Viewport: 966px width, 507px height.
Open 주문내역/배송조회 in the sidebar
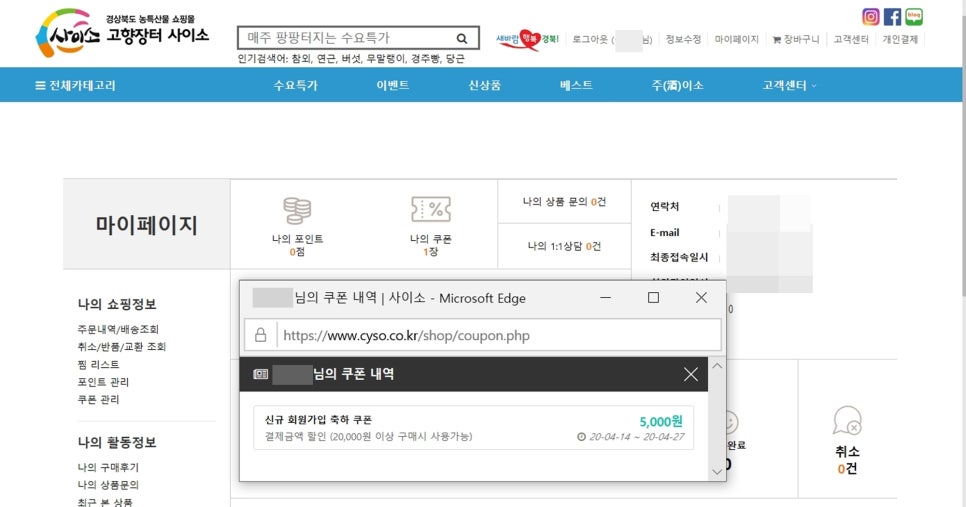(118, 329)
